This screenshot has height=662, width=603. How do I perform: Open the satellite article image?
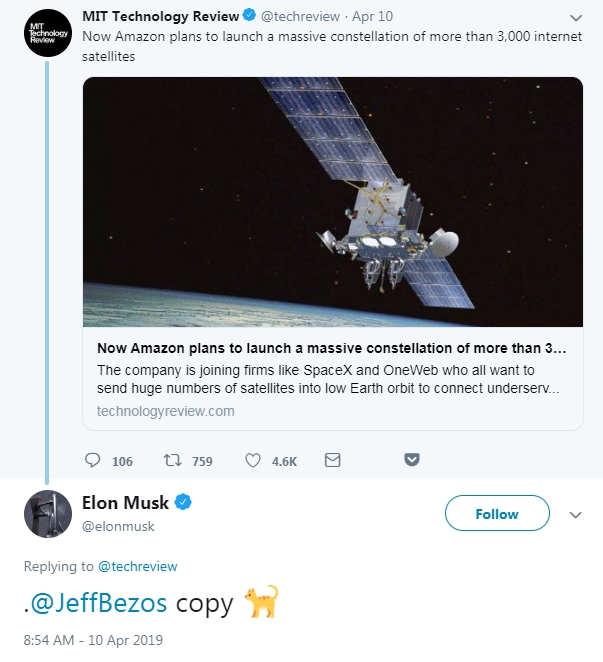pos(333,202)
